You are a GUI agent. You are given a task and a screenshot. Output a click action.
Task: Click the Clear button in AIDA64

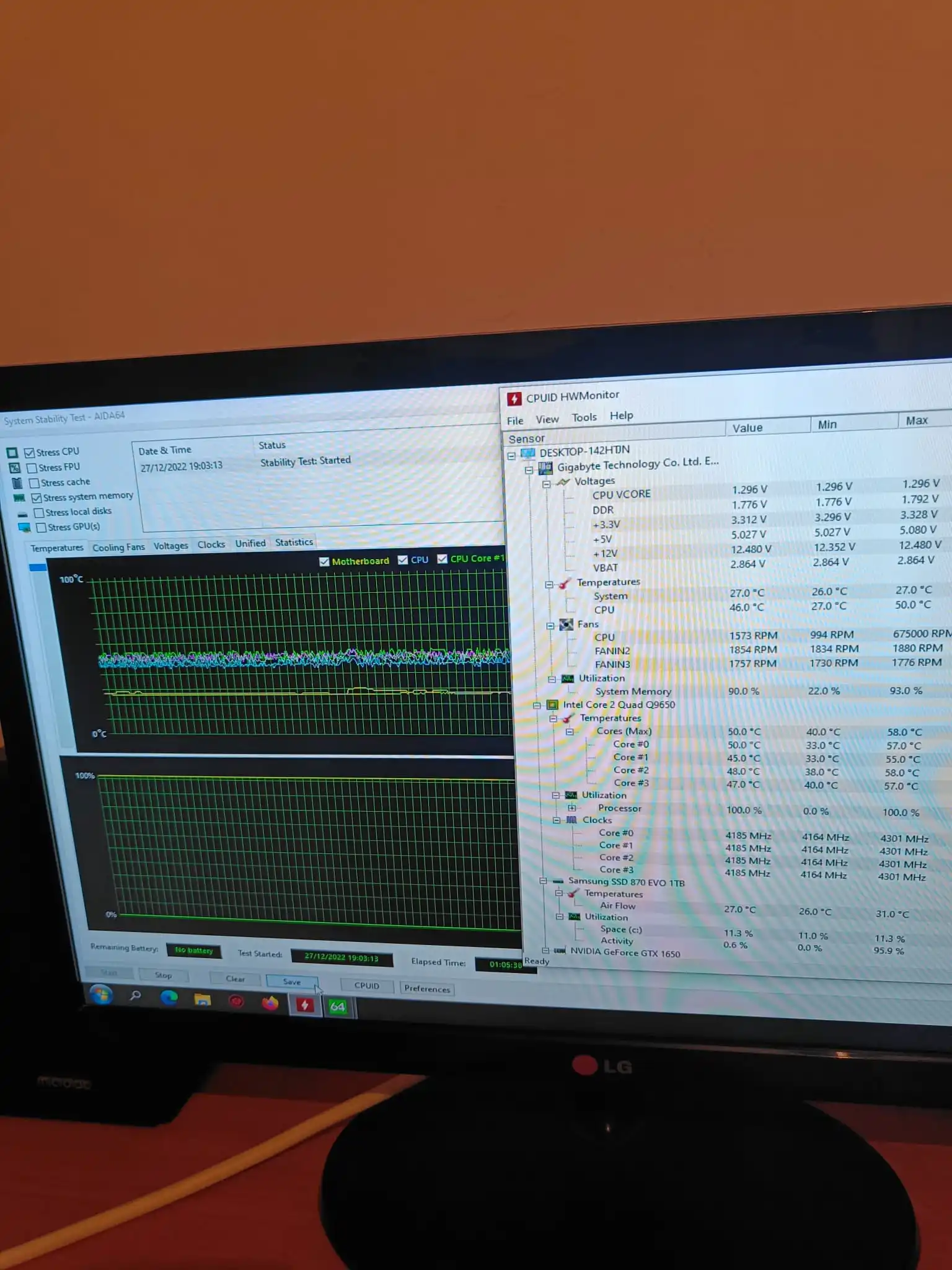(235, 979)
